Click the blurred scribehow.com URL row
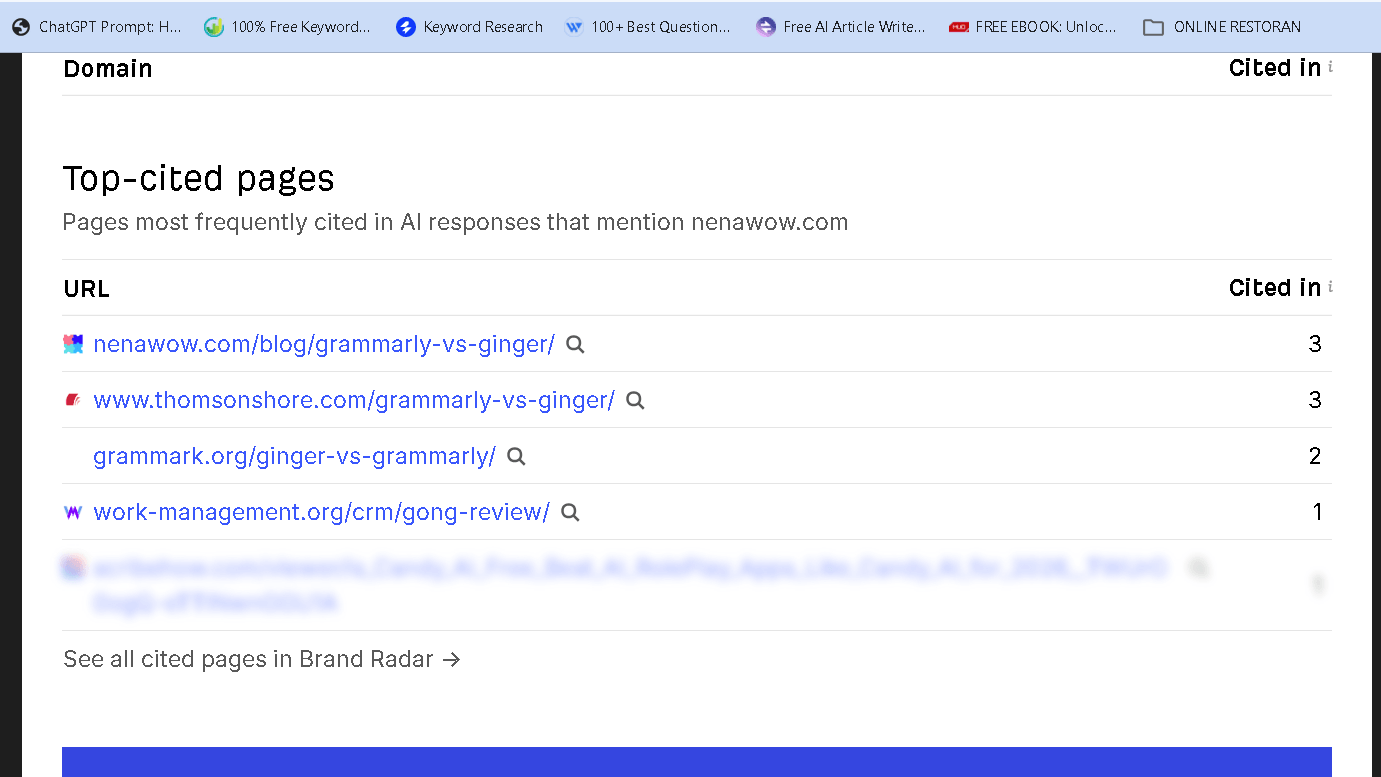The image size is (1381, 777). tap(696, 585)
